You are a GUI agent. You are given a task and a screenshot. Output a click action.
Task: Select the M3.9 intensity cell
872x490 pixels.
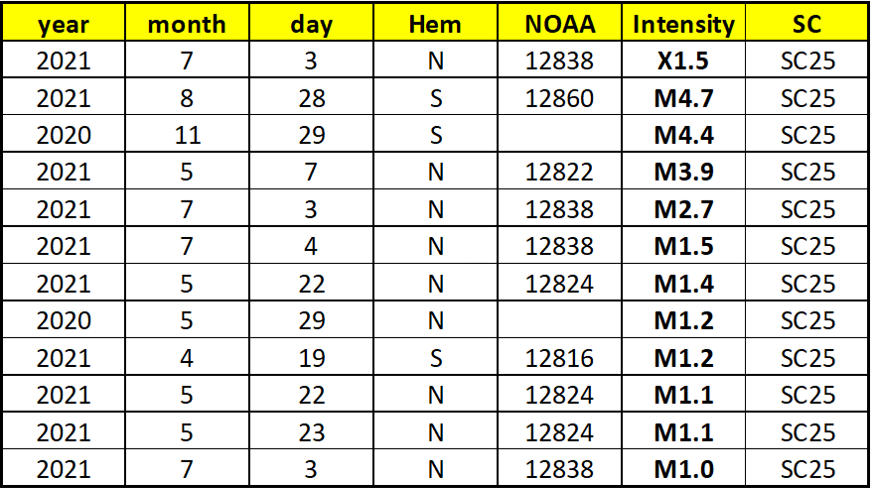684,172
